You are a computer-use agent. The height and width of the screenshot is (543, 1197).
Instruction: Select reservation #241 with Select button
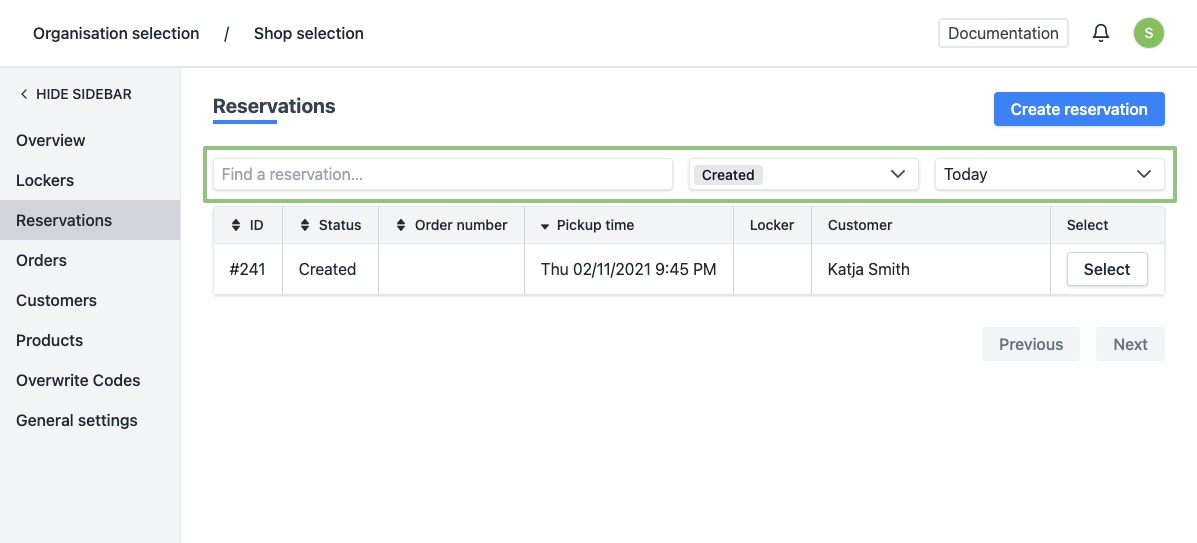[1106, 269]
